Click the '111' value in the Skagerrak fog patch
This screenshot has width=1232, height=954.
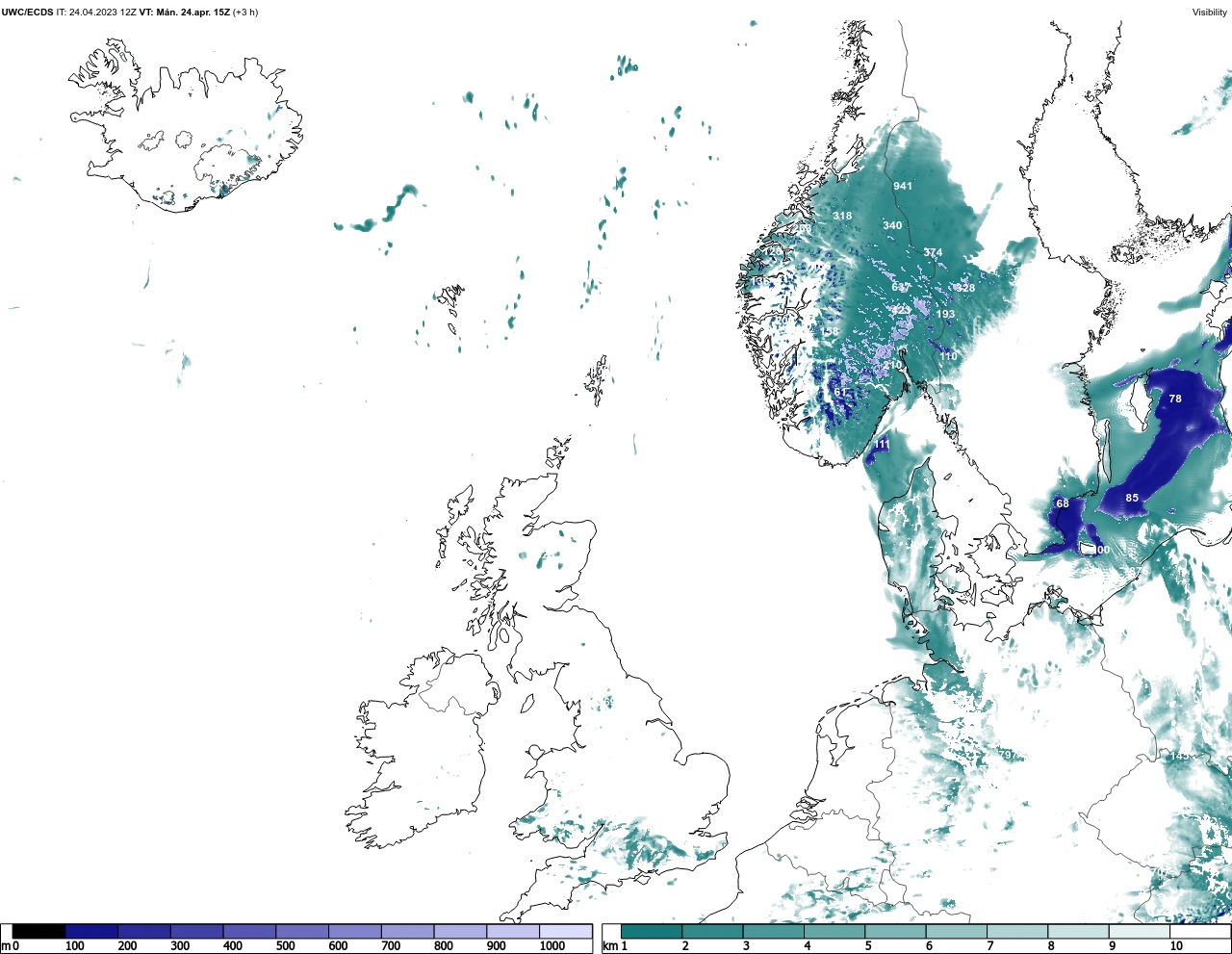[x=881, y=445]
